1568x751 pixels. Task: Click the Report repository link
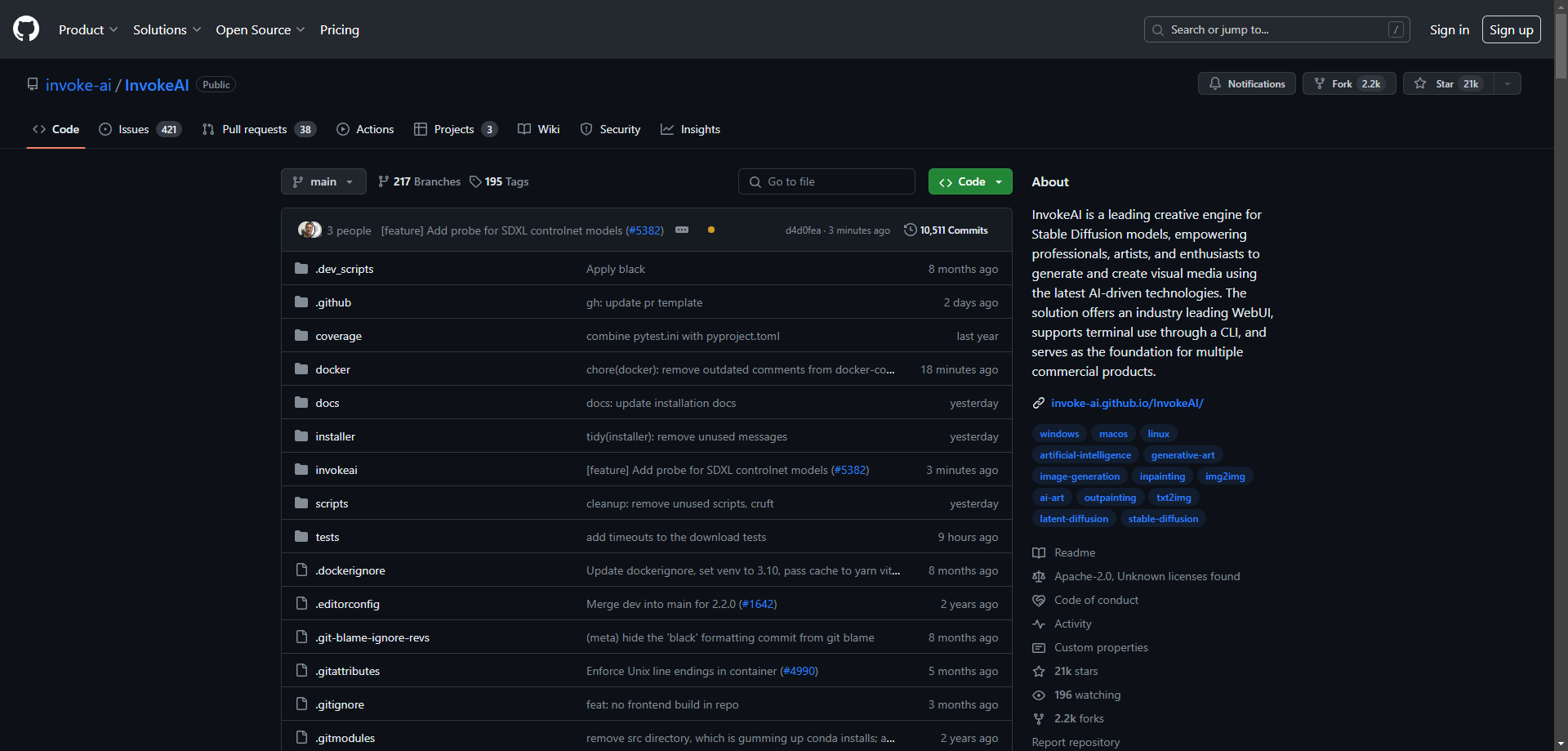(x=1076, y=742)
